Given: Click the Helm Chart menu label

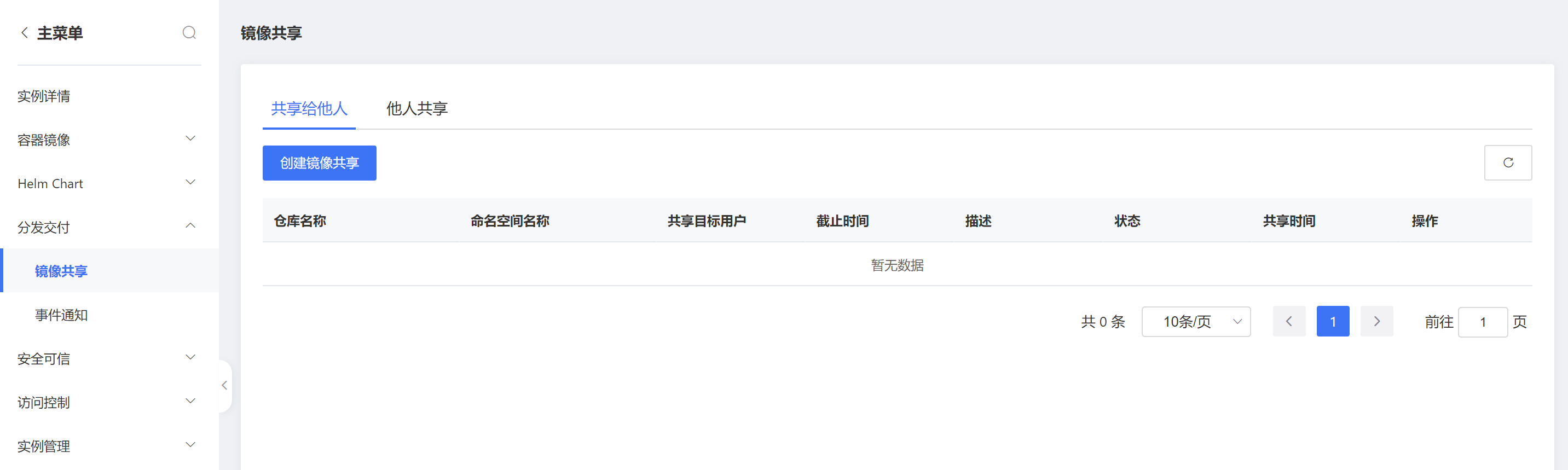Looking at the screenshot, I should pyautogui.click(x=50, y=184).
